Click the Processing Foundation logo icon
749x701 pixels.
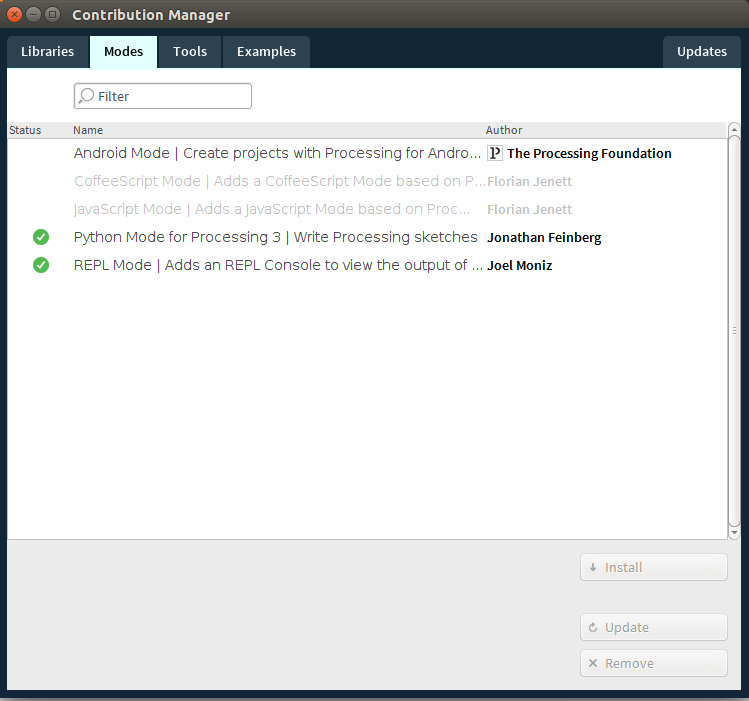point(495,153)
